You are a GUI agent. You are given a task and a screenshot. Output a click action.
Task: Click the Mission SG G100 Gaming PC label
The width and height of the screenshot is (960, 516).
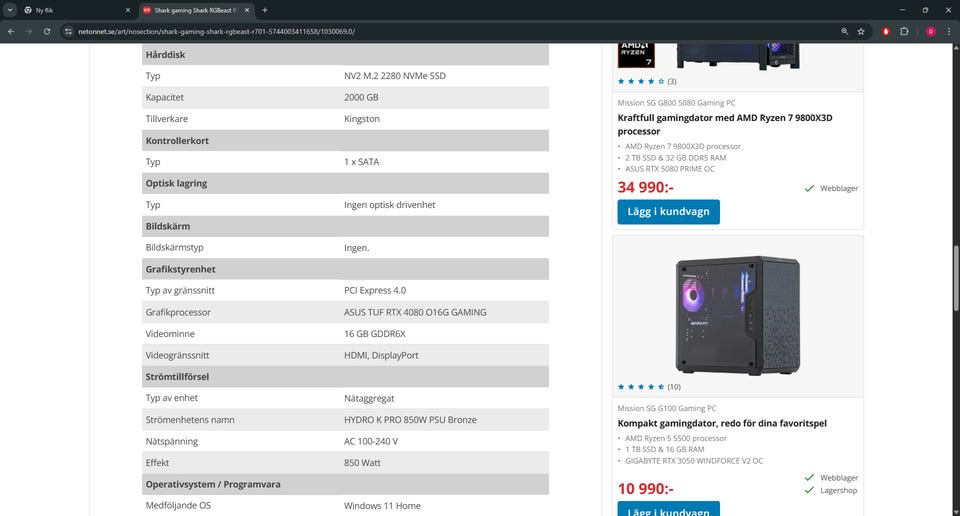(x=666, y=408)
